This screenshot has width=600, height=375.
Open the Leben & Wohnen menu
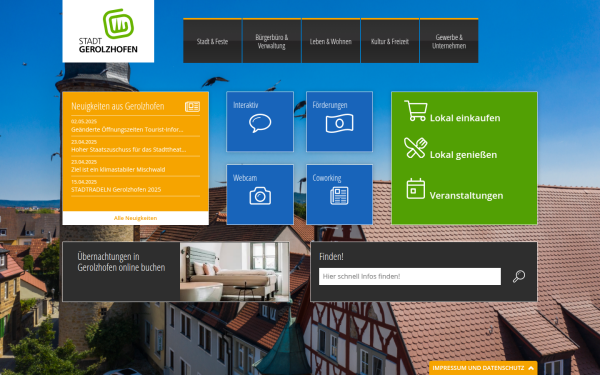(331, 41)
